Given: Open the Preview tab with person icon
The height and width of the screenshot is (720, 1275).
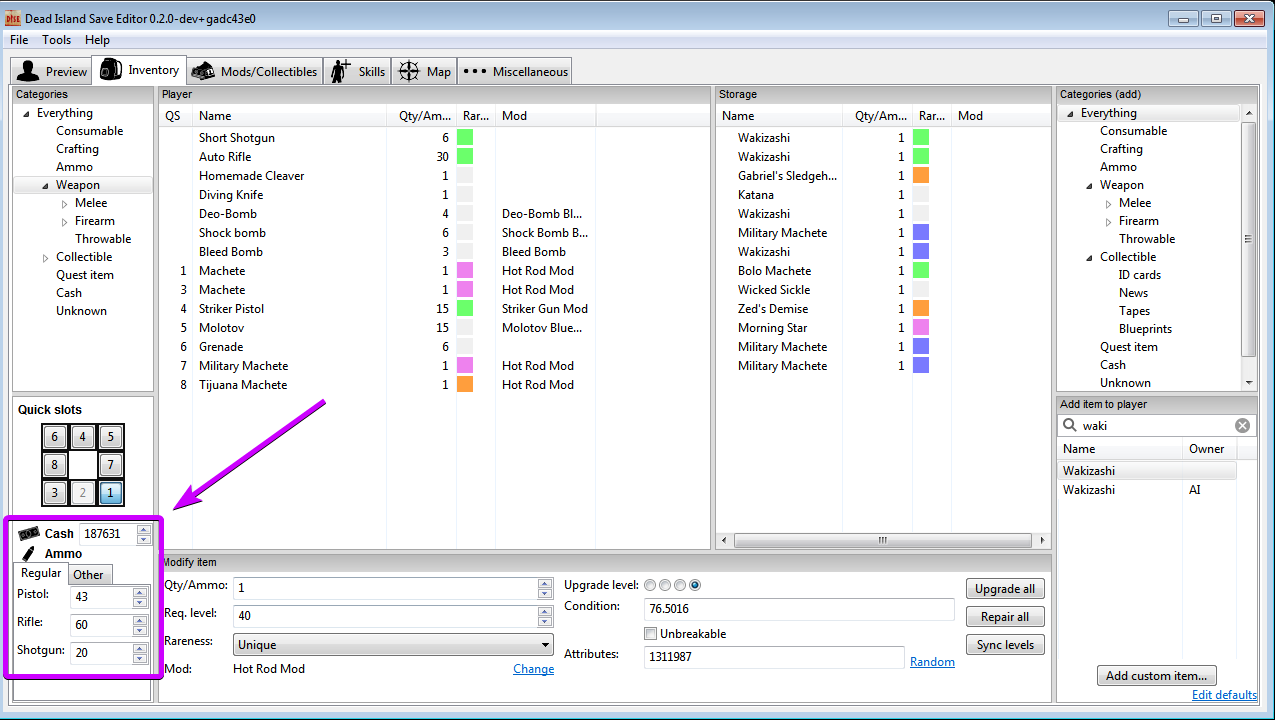Looking at the screenshot, I should 53,71.
